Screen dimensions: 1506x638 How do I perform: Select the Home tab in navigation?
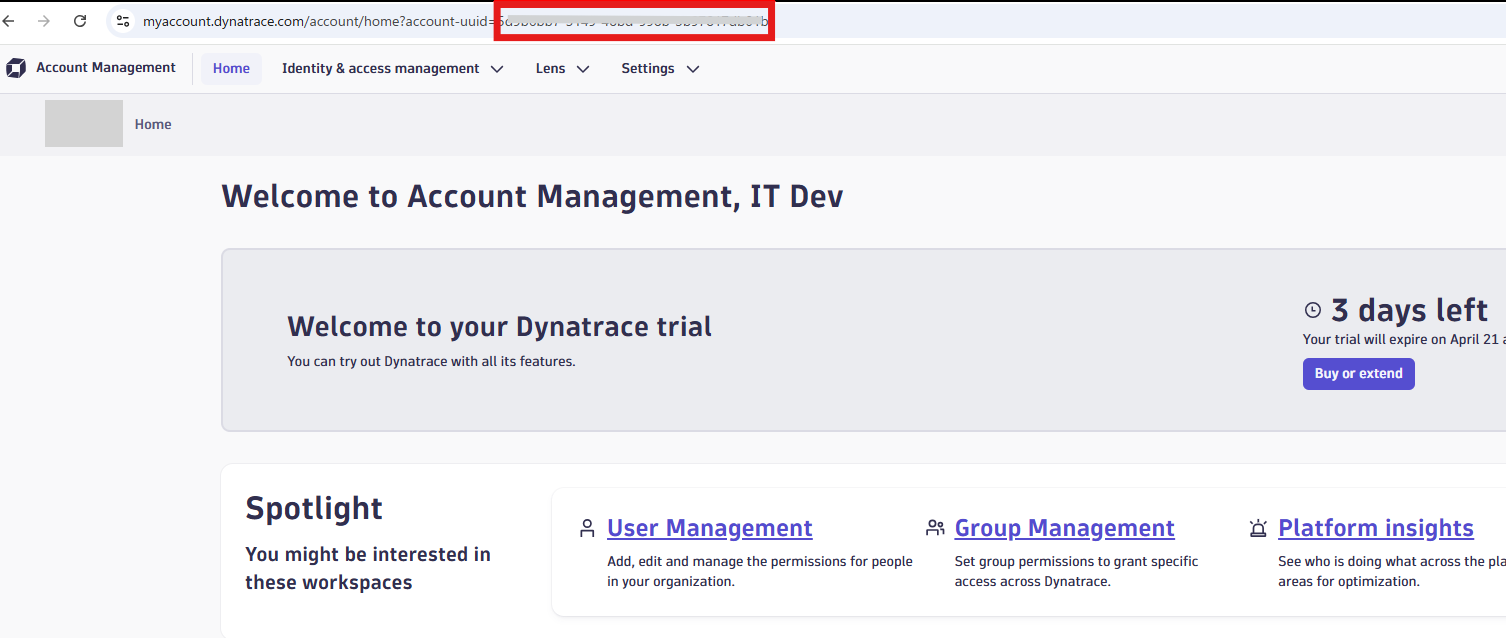click(x=231, y=68)
